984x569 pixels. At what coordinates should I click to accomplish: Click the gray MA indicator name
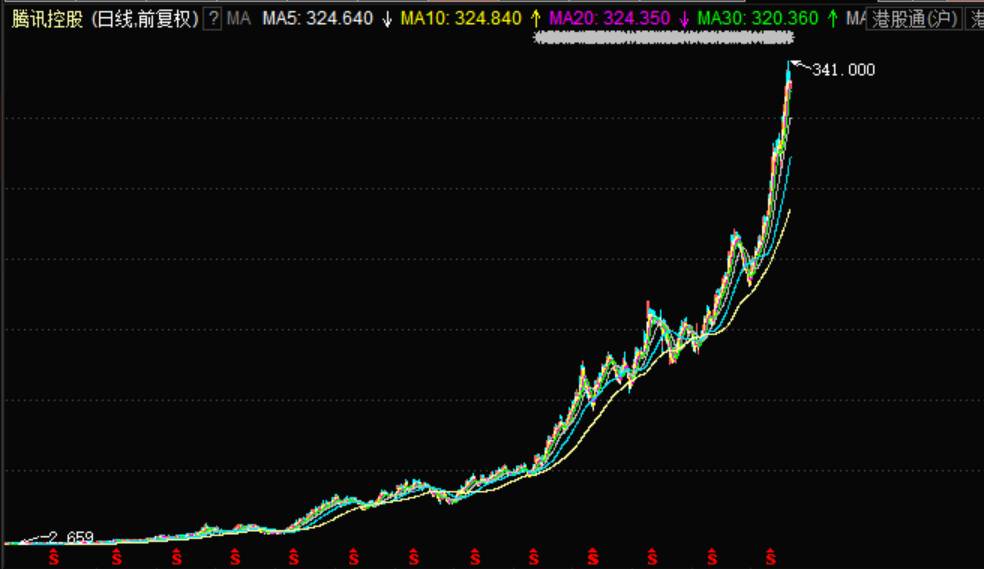coord(238,18)
